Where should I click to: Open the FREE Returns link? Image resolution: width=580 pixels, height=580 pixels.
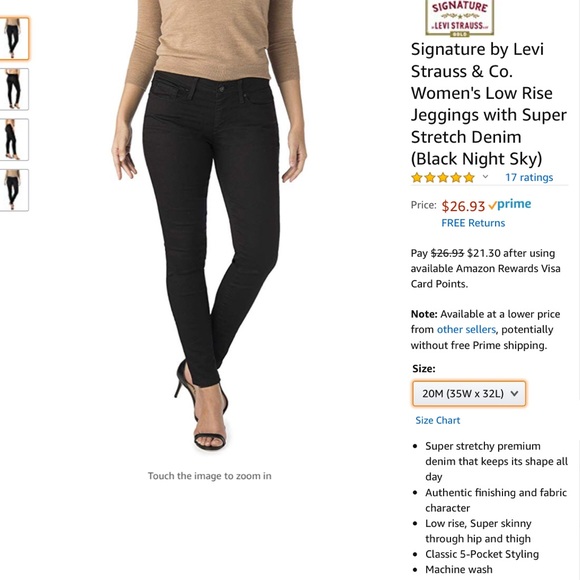point(473,223)
